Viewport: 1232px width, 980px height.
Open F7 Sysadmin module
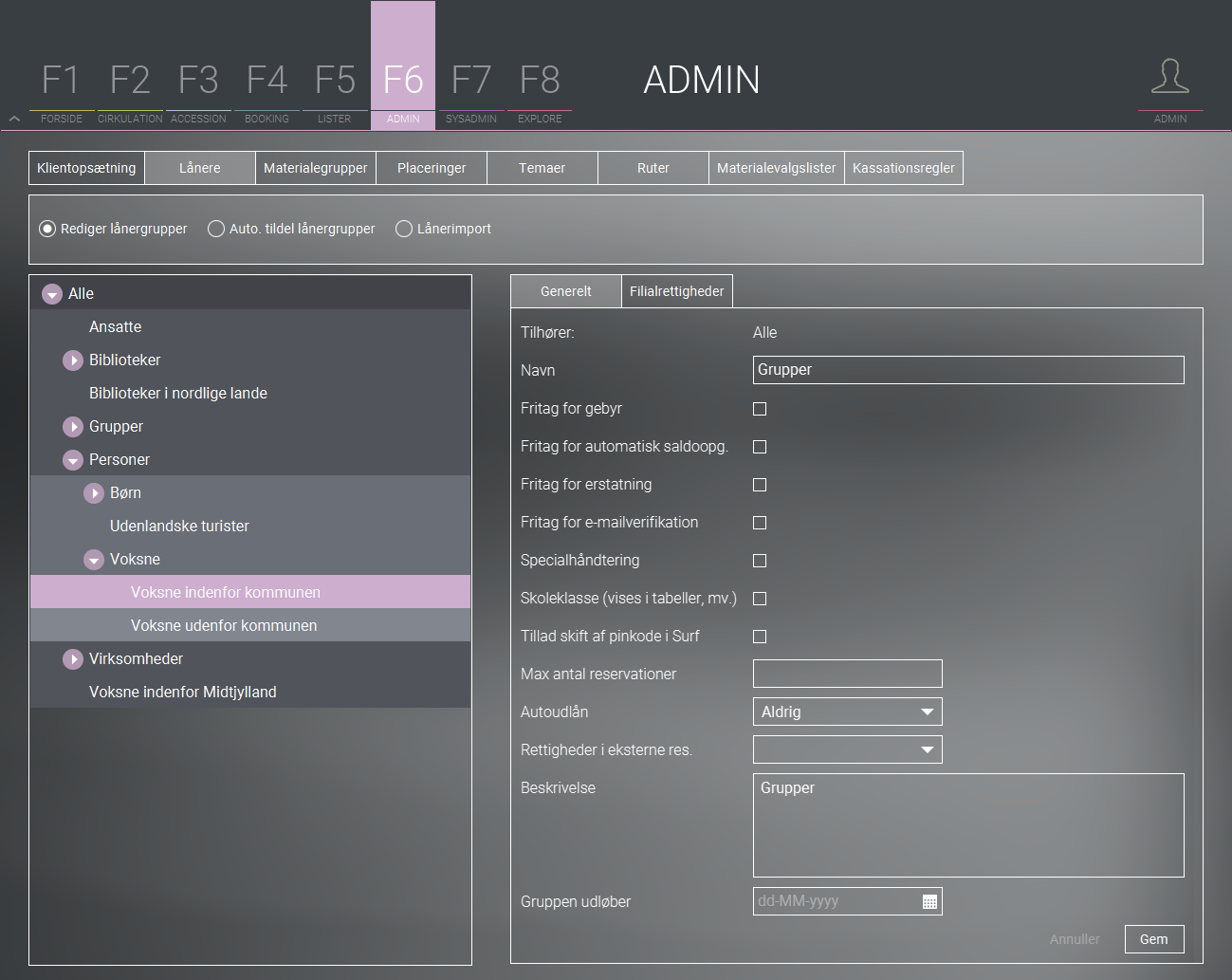[471, 91]
